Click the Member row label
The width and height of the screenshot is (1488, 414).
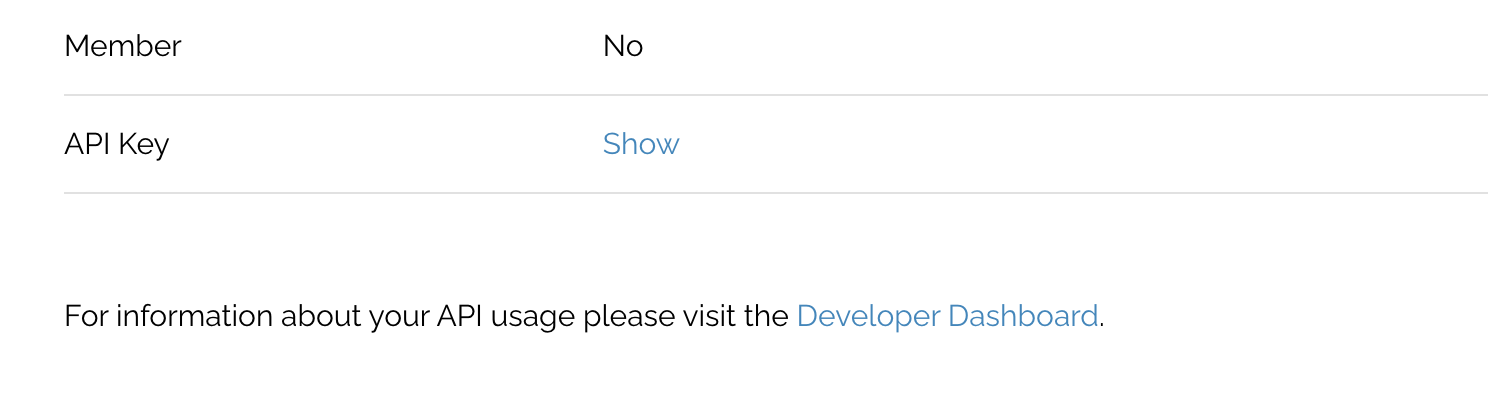pyautogui.click(x=123, y=46)
